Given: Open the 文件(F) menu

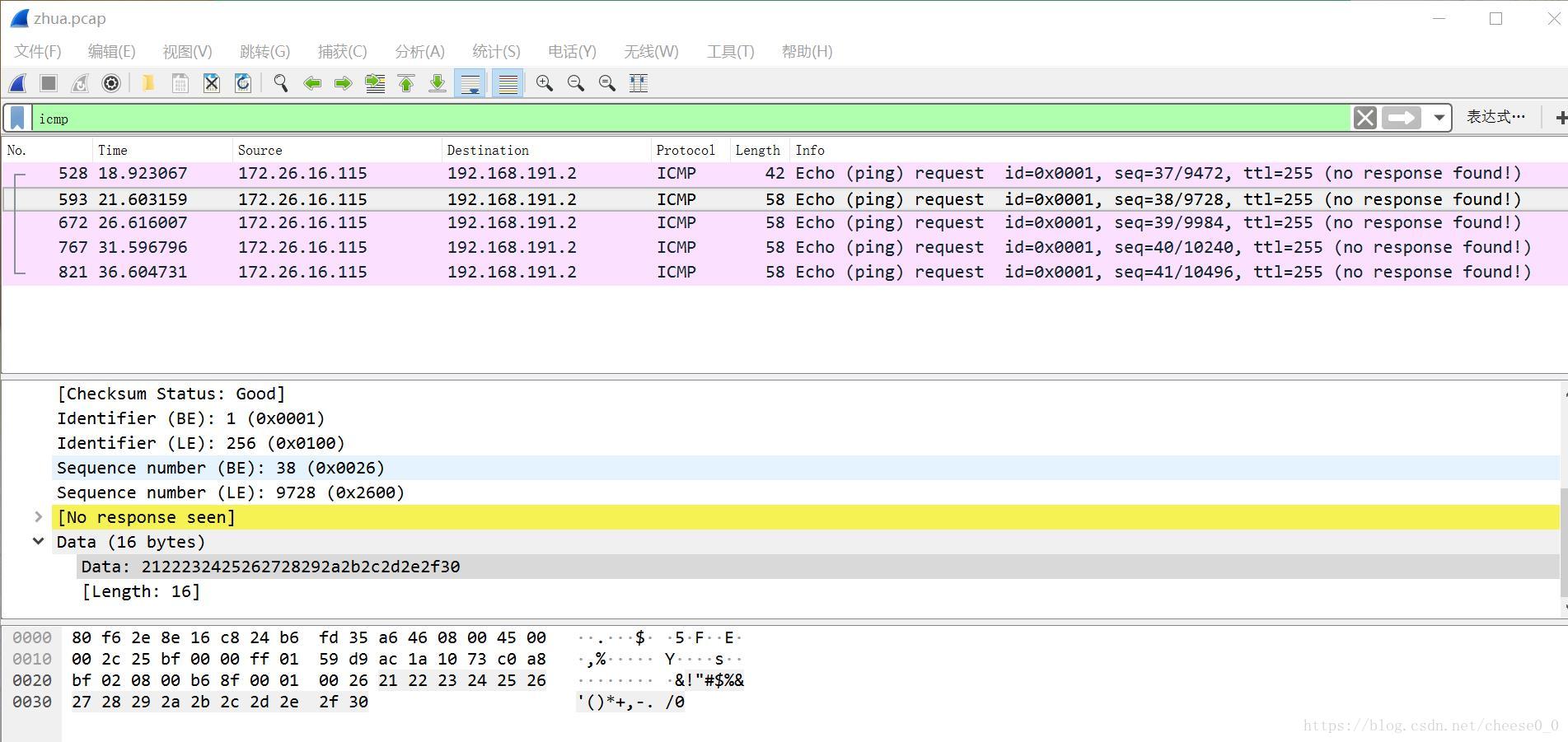Looking at the screenshot, I should (38, 51).
